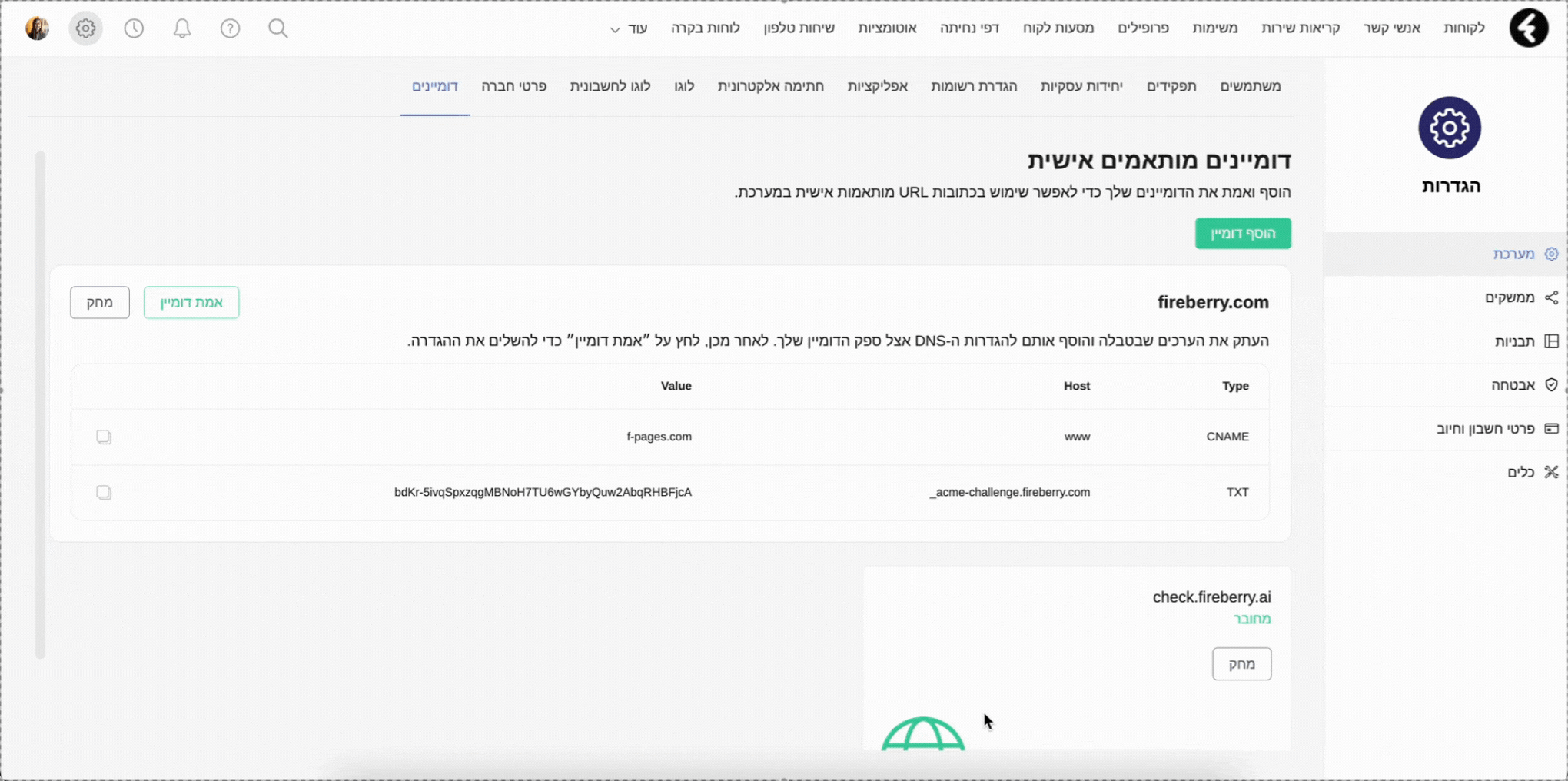
Task: Click the check.fireberry.ai domain name
Action: pyautogui.click(x=1211, y=597)
